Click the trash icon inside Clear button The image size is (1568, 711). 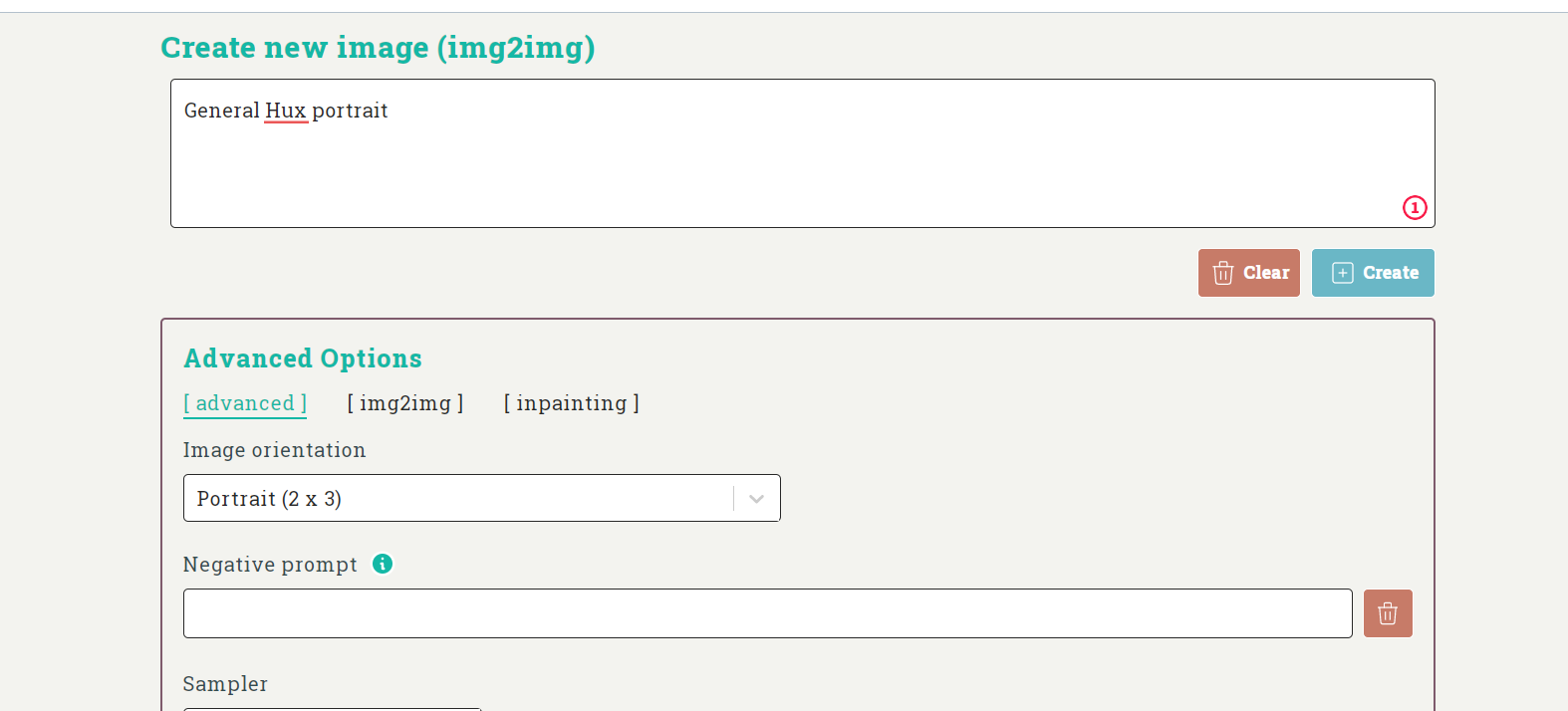[1223, 273]
